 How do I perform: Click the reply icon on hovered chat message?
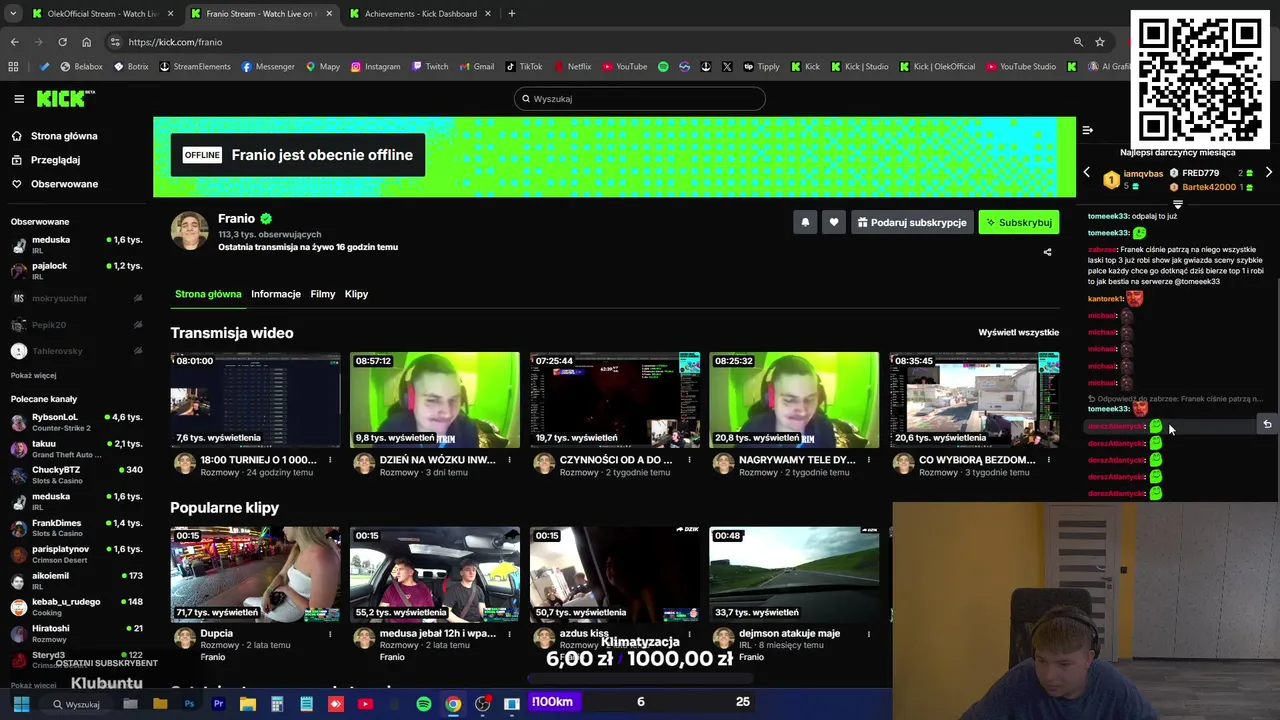click(x=1267, y=424)
